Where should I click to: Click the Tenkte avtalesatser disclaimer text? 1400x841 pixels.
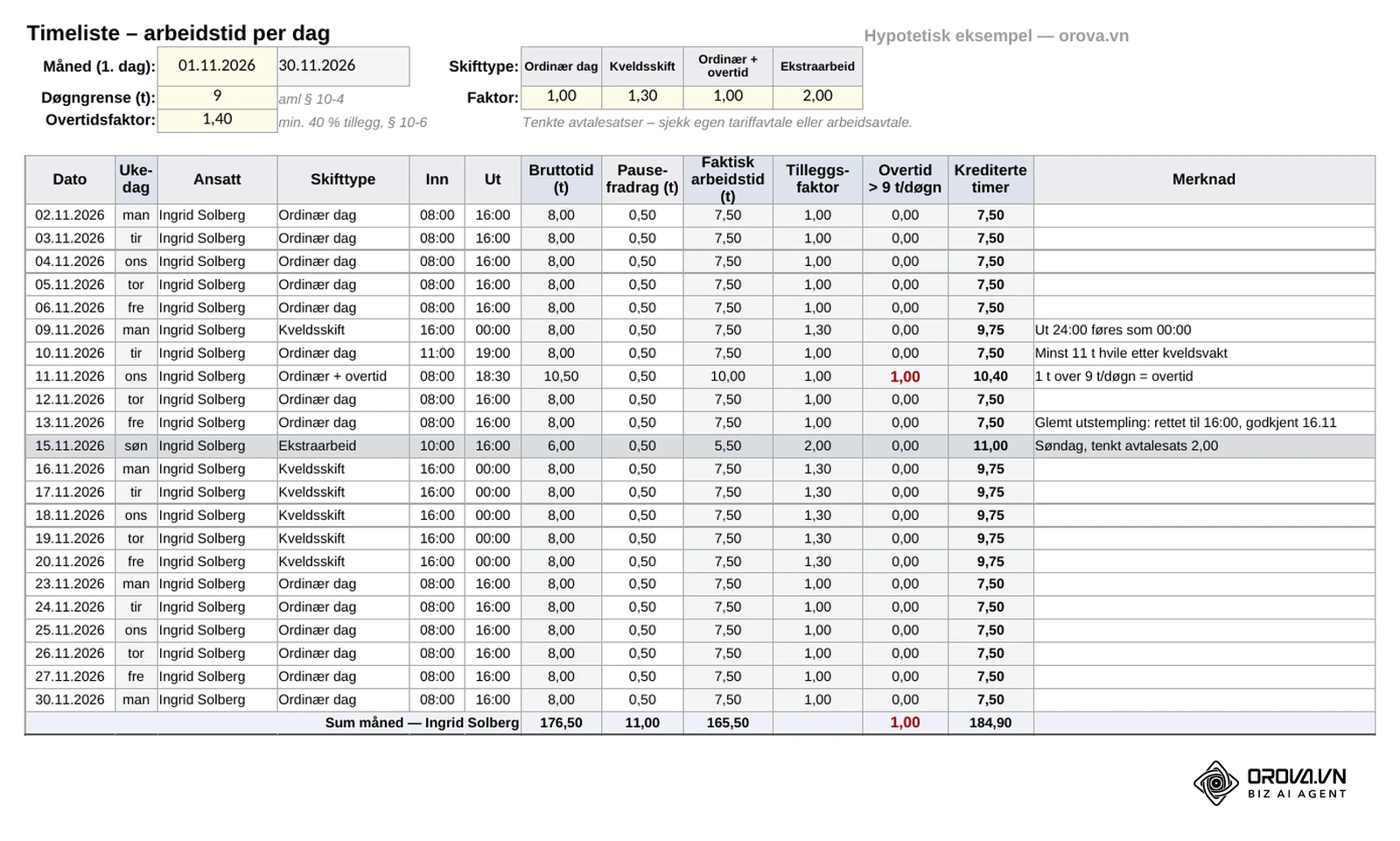click(717, 123)
